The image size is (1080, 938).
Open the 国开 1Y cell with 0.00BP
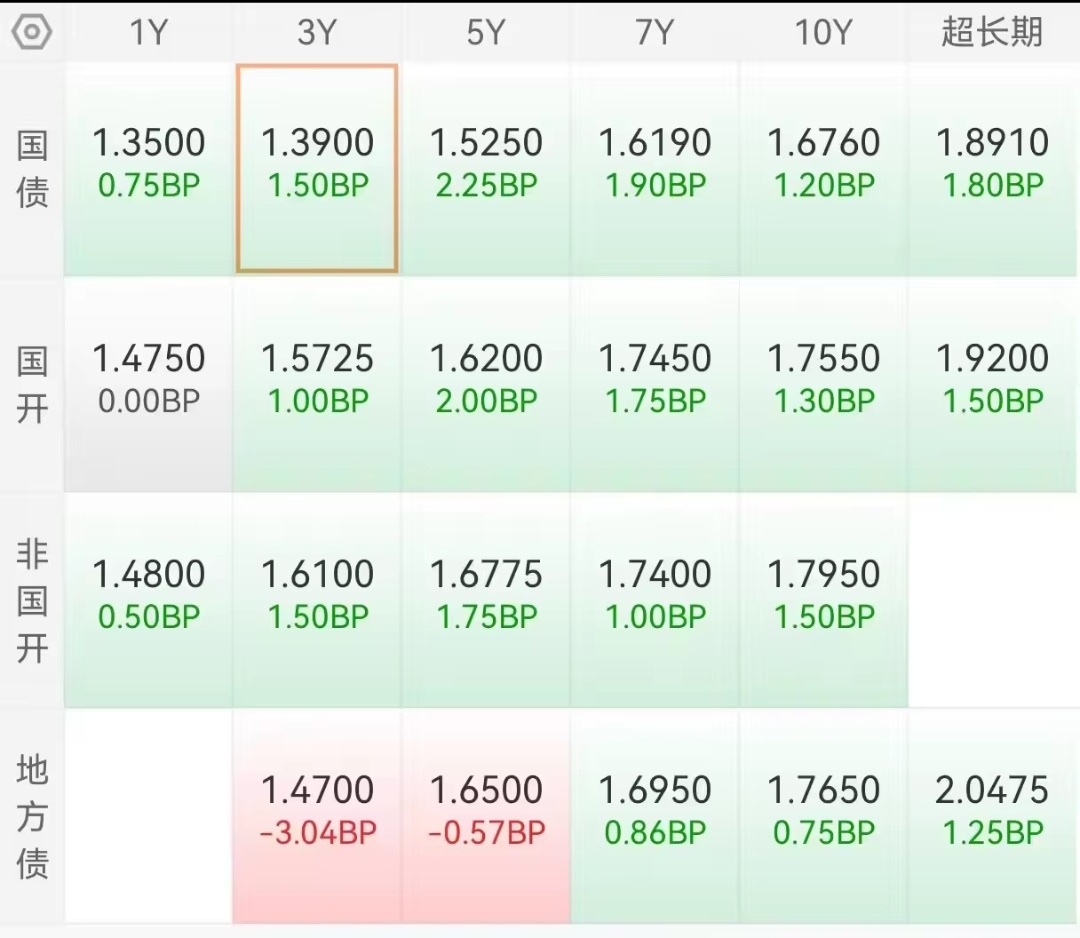click(149, 385)
